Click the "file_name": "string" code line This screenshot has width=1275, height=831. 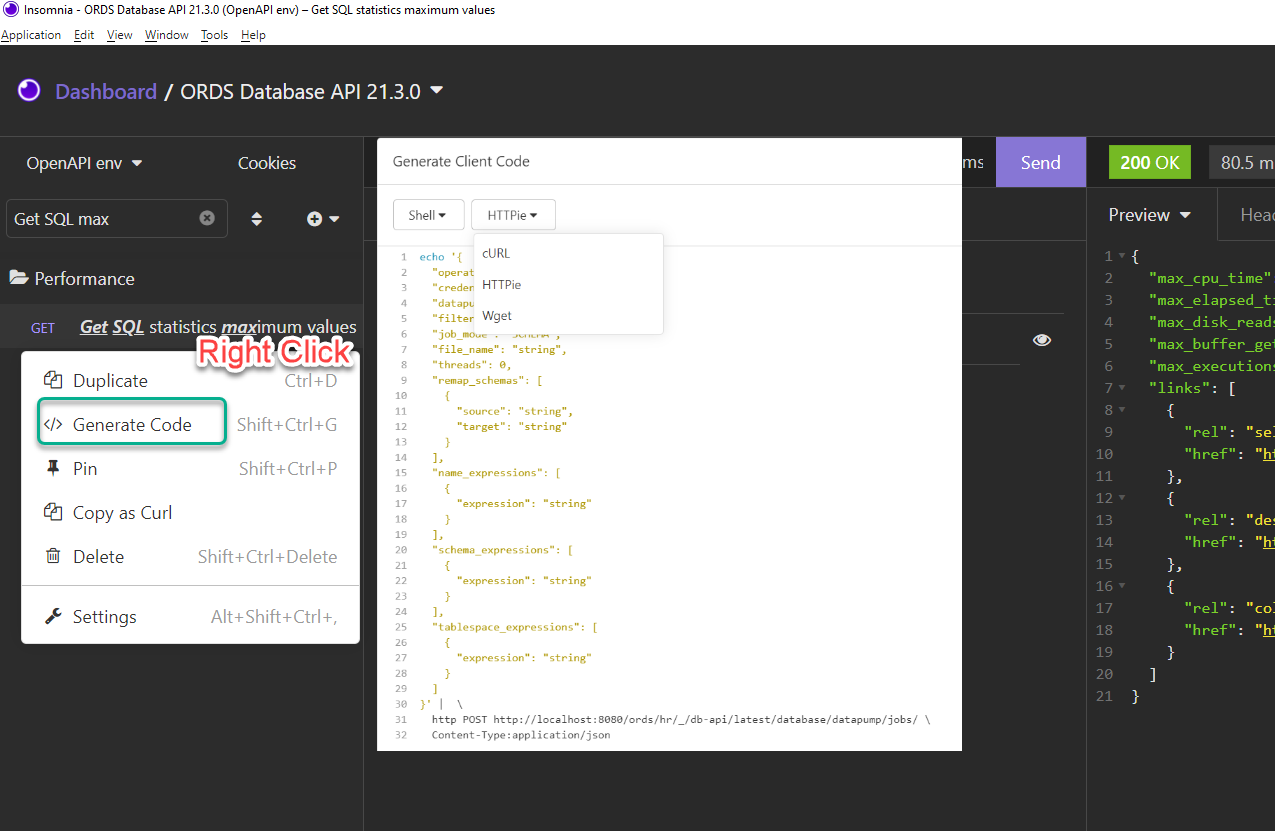[x=499, y=349]
